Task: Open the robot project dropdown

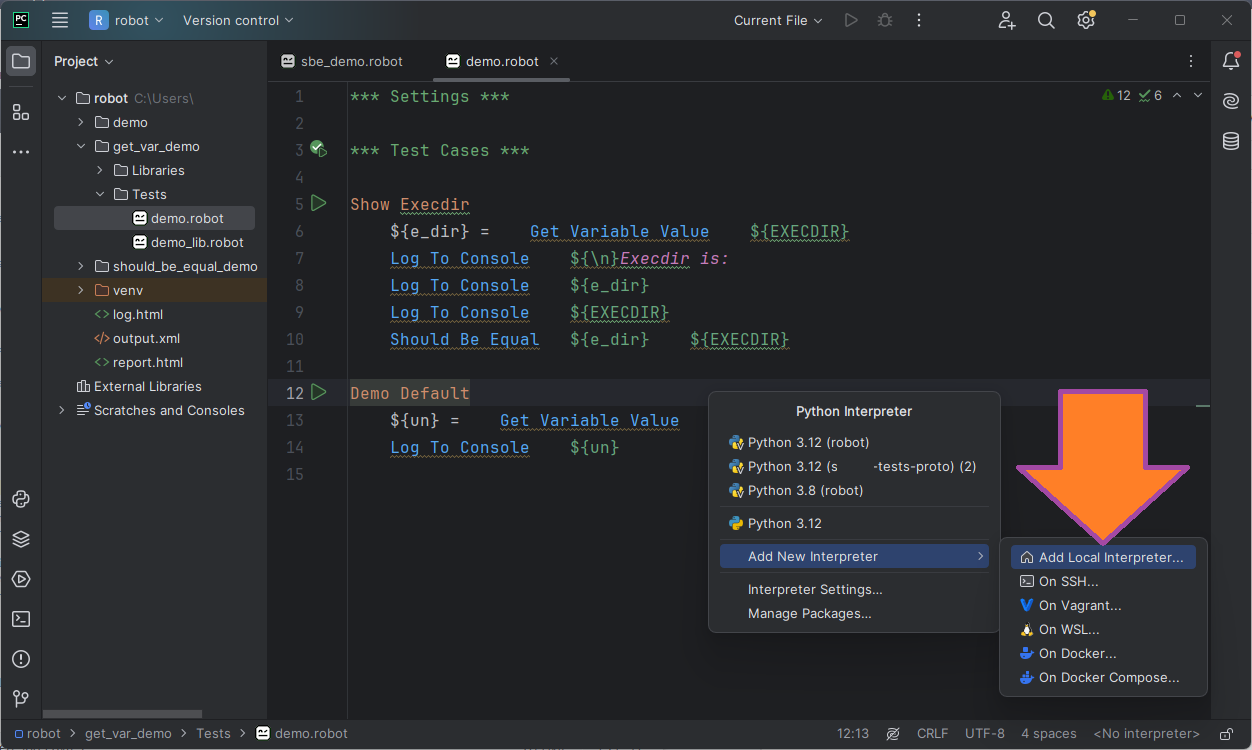Action: [128, 20]
